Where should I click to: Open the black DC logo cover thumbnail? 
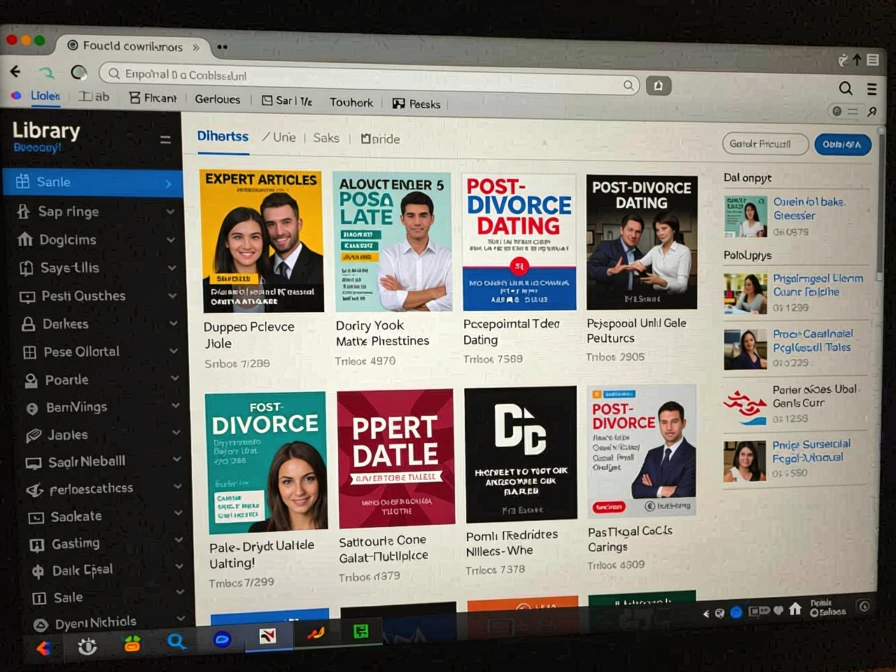521,455
